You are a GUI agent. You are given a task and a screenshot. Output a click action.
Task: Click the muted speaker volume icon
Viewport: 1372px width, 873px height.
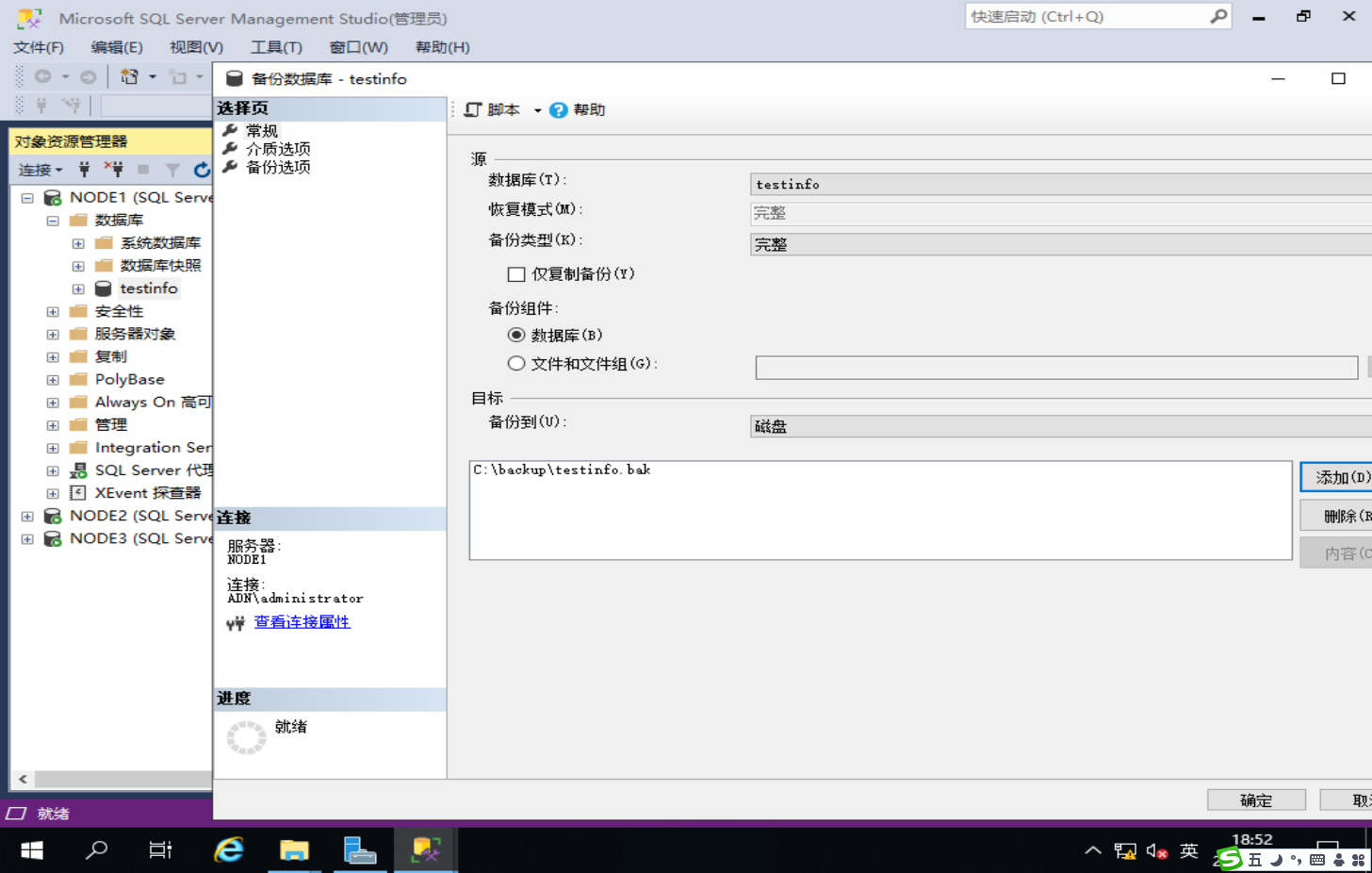pos(1157,851)
